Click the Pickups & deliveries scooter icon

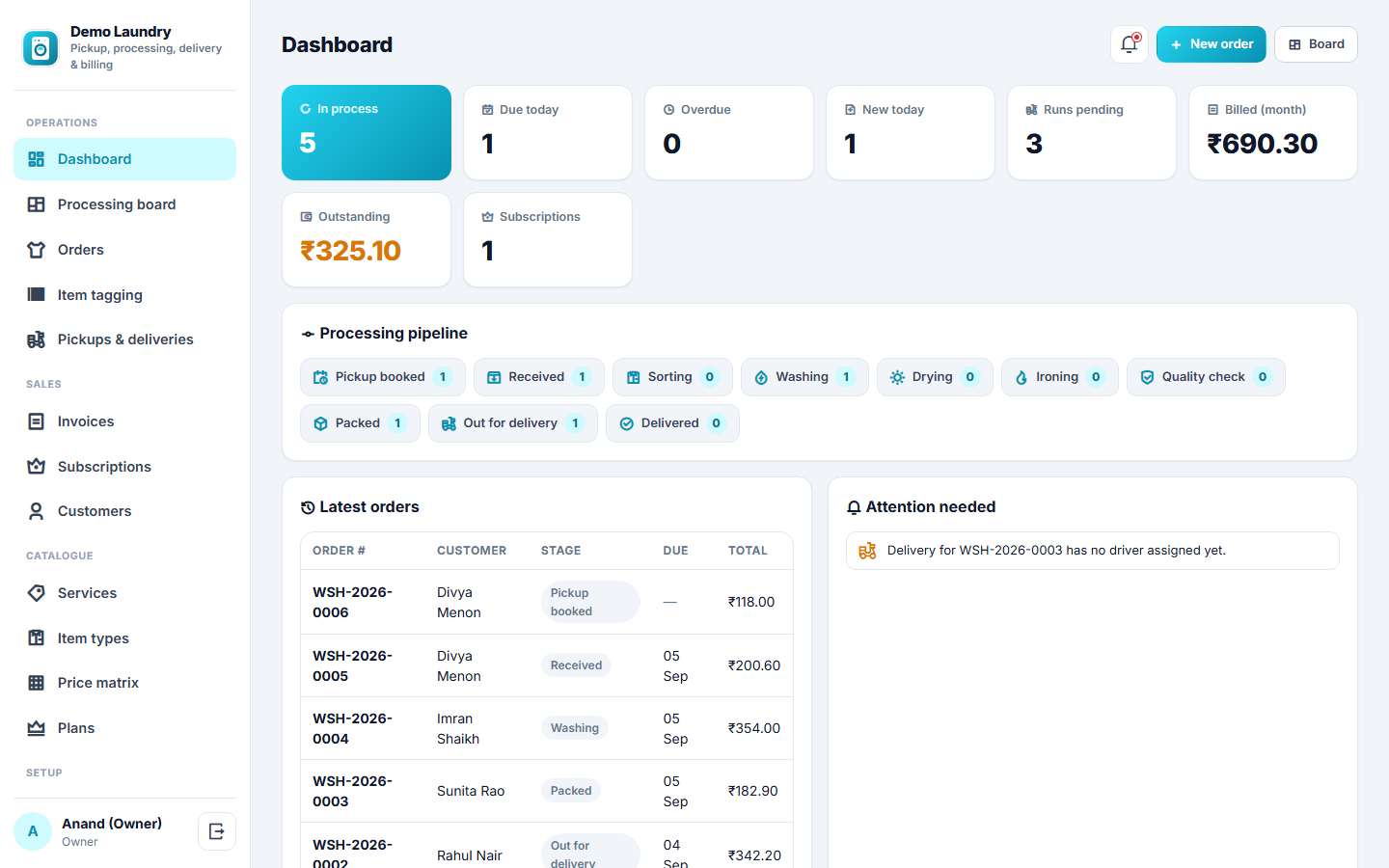pyautogui.click(x=37, y=339)
